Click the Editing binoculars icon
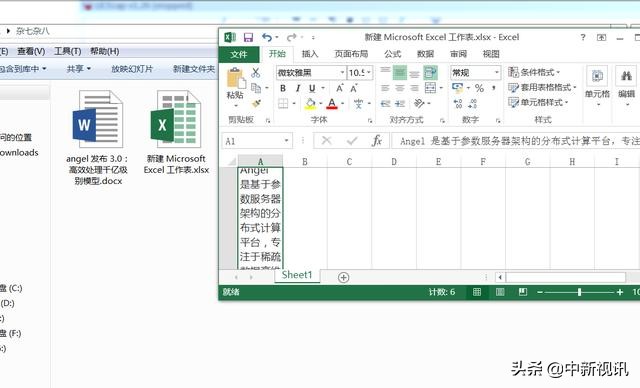 (626, 76)
